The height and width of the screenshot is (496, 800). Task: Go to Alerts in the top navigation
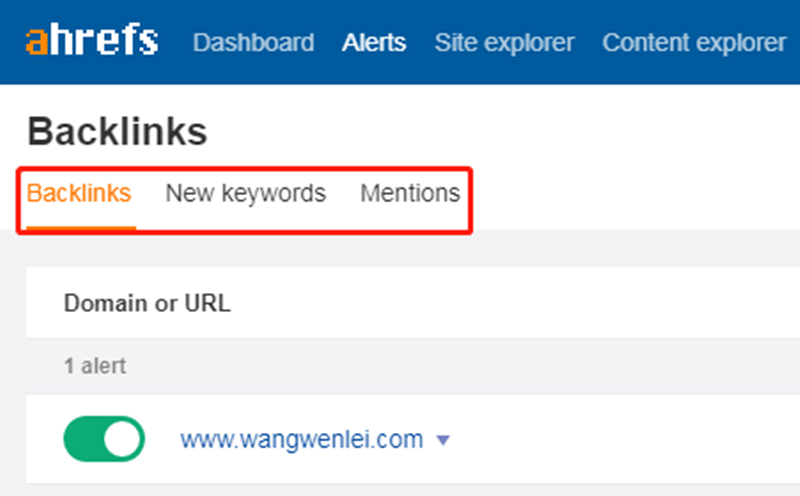(x=374, y=43)
